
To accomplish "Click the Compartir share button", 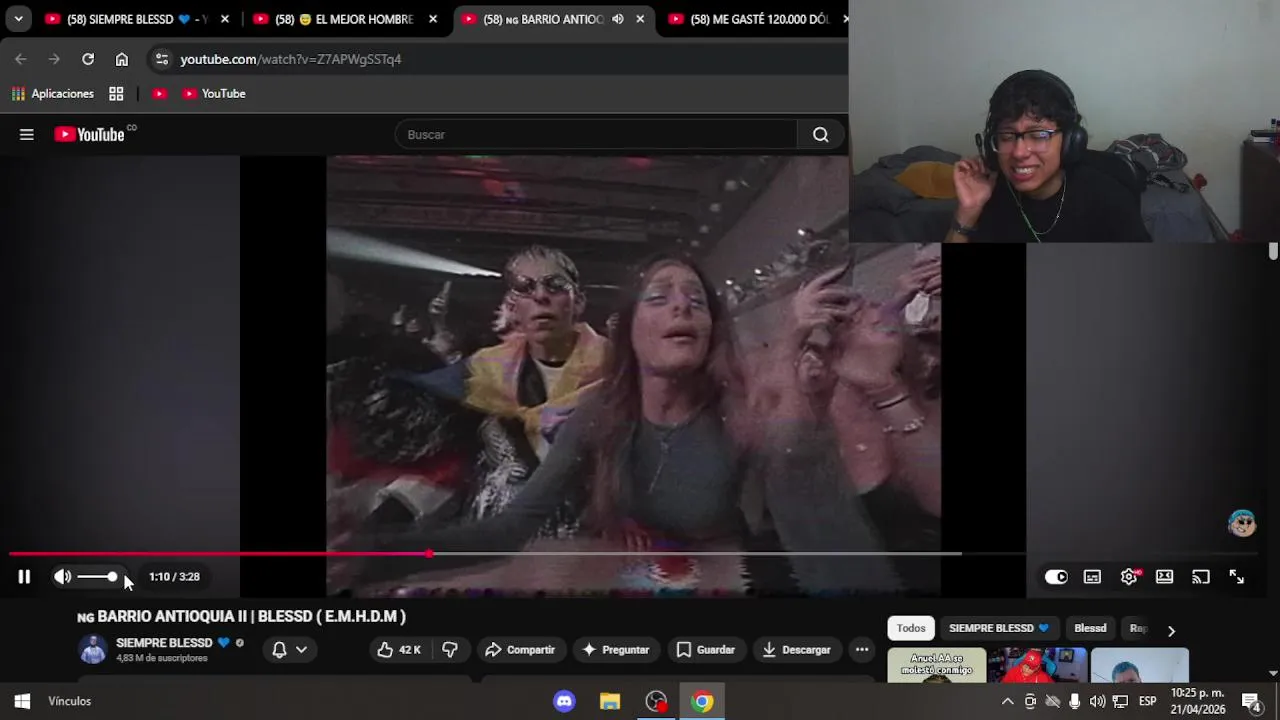I will coord(520,650).
